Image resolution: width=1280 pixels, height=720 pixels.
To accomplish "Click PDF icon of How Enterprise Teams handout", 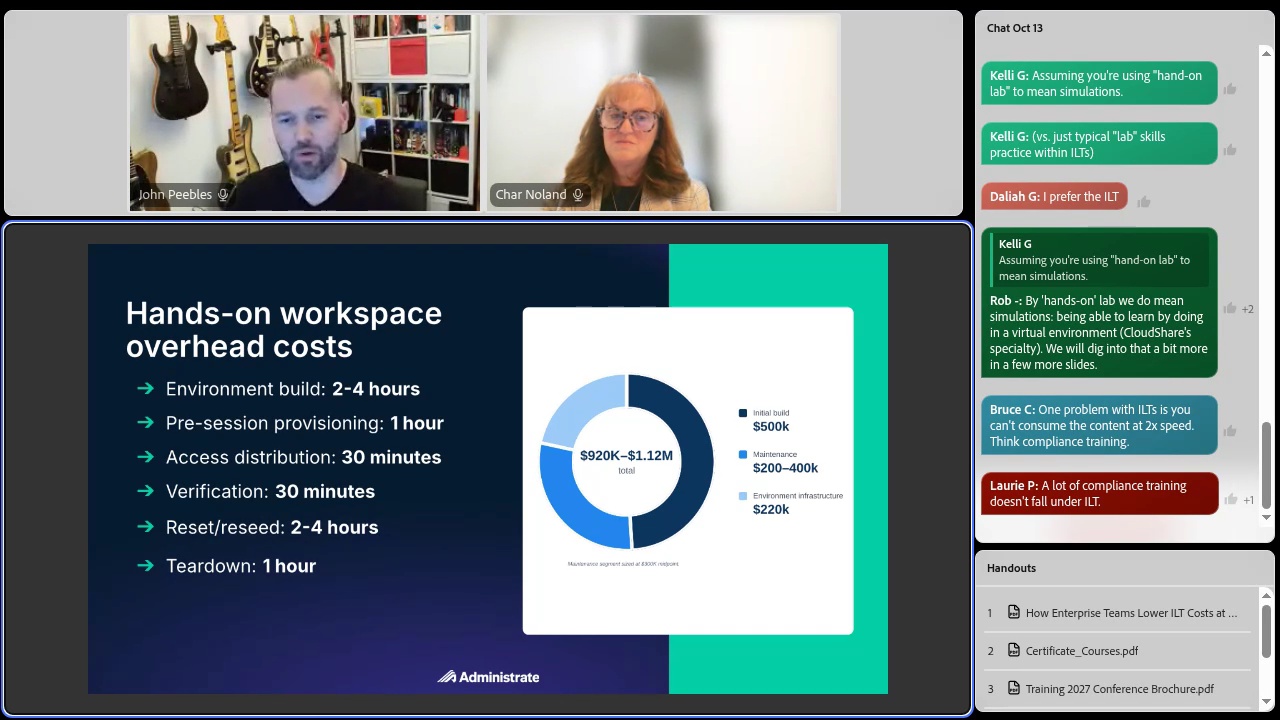I will (1014, 613).
